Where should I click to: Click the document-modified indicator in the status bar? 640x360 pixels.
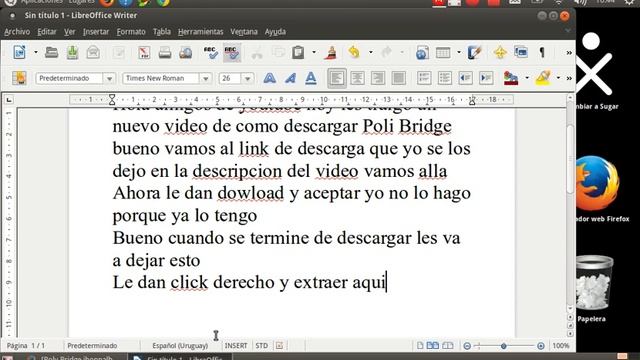coord(279,345)
